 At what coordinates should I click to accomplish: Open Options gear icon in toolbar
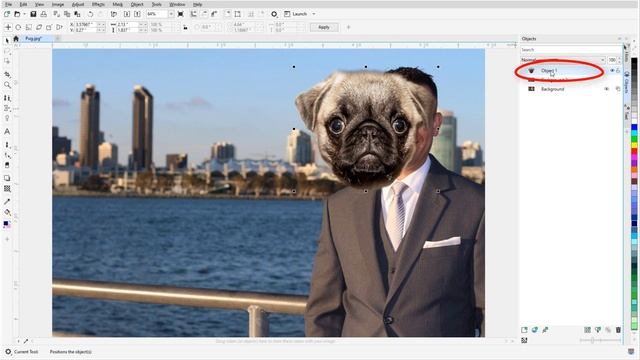(x=274, y=14)
